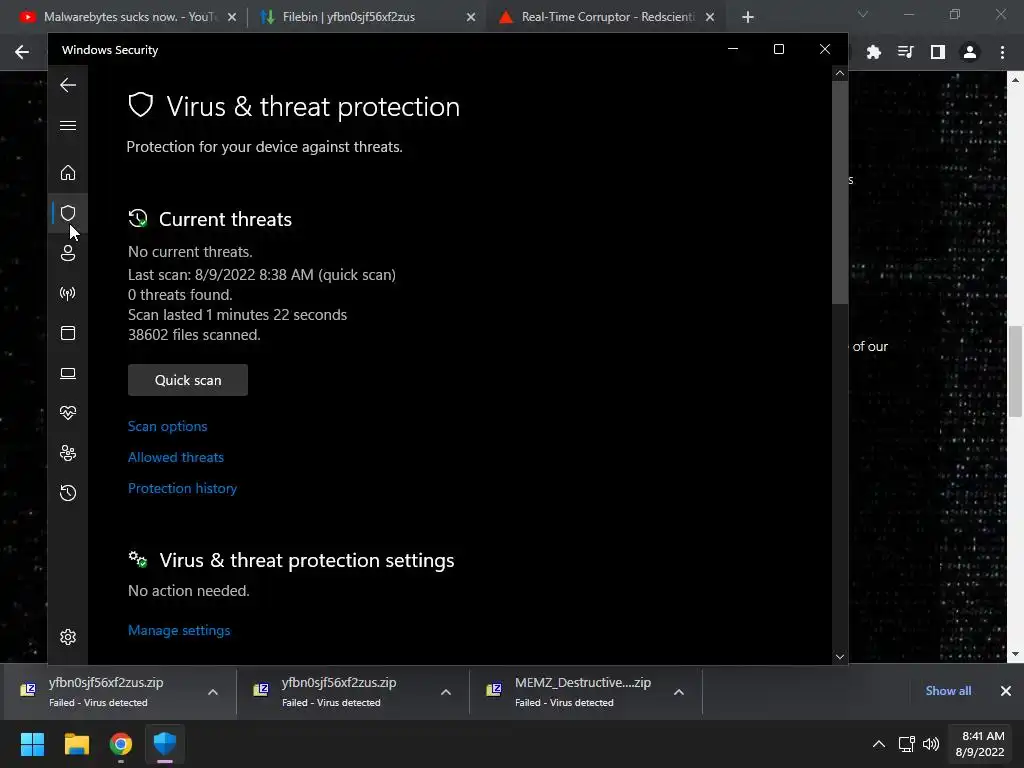Close the Filebin tab
1024x768 pixels.
point(471,17)
